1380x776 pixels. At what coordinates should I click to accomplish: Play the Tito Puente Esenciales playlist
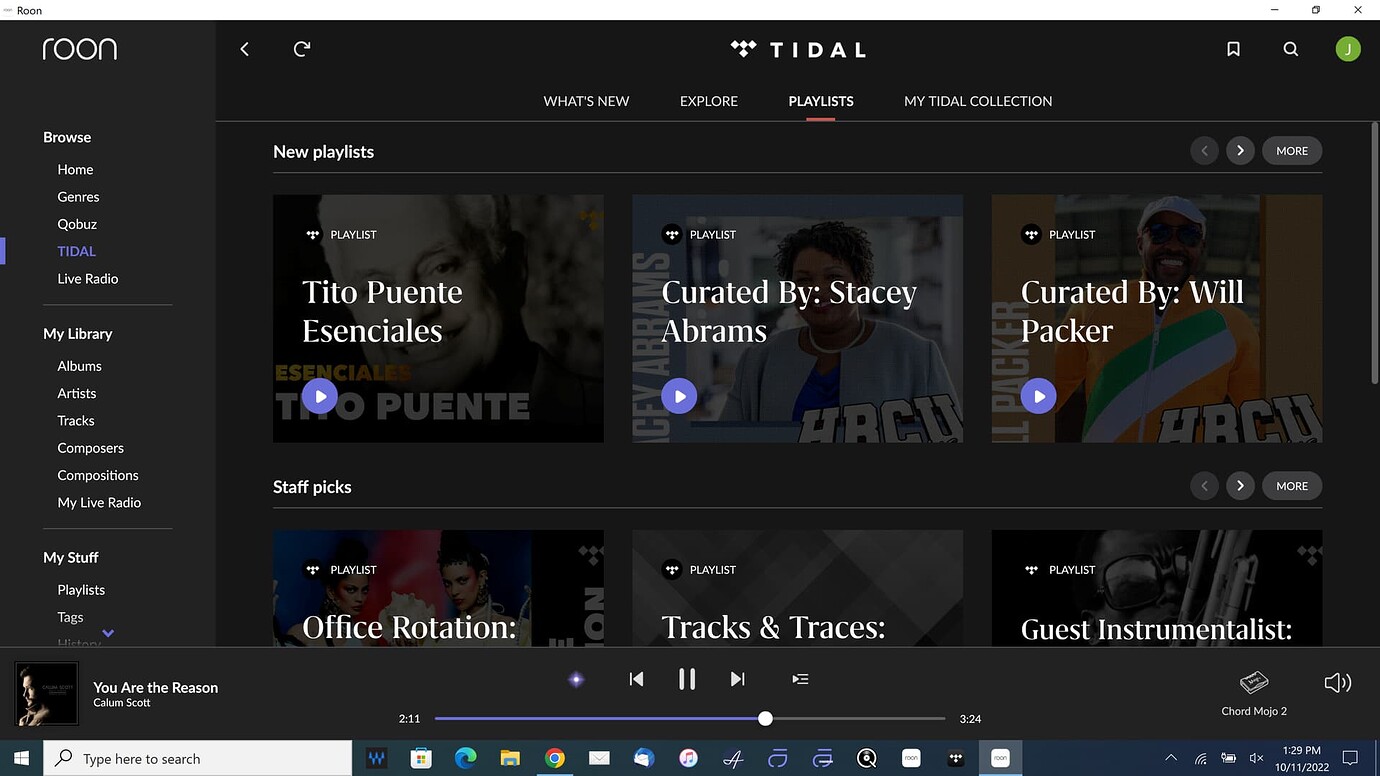pyautogui.click(x=320, y=395)
